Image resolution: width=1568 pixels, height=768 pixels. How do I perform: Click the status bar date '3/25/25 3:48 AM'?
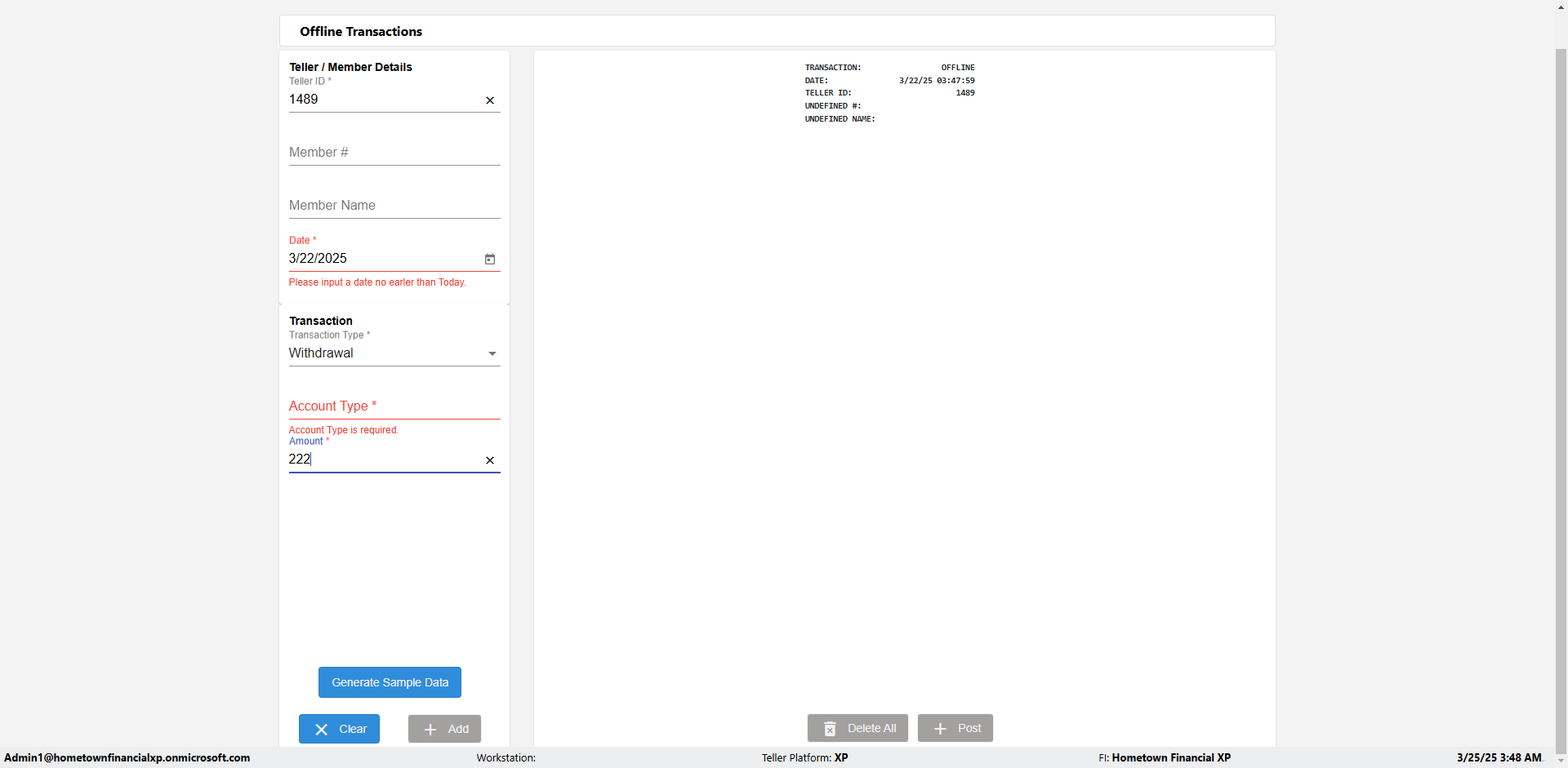1499,757
